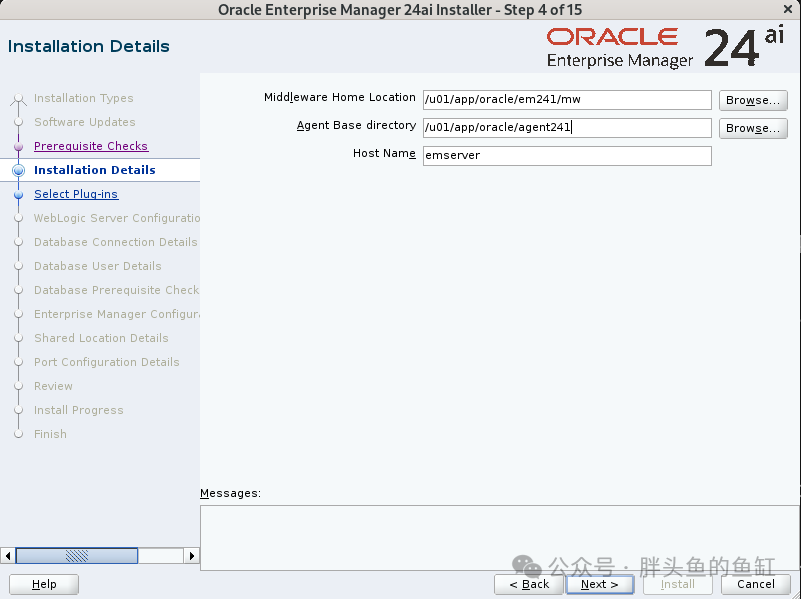Open the installer Help
This screenshot has width=801, height=599.
pyautogui.click(x=44, y=584)
